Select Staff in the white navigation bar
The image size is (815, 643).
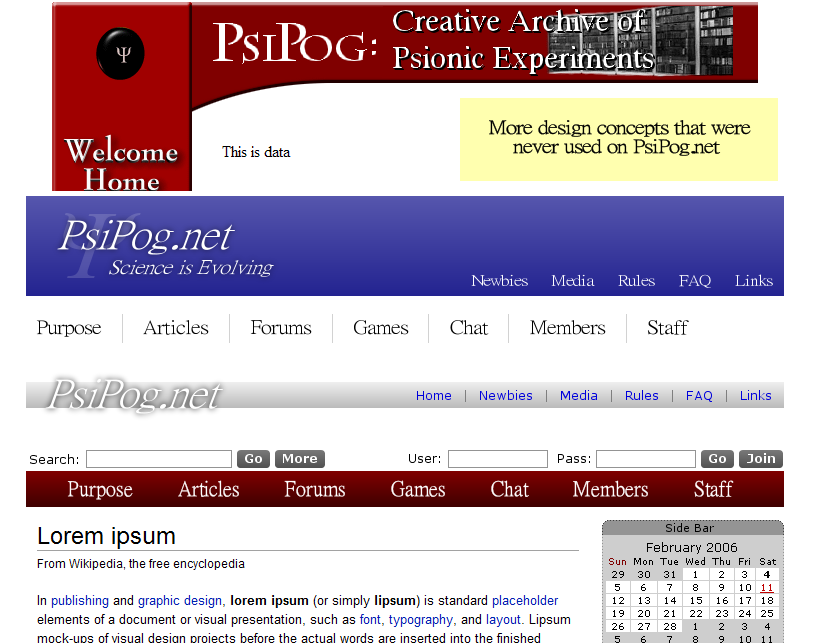tap(667, 328)
